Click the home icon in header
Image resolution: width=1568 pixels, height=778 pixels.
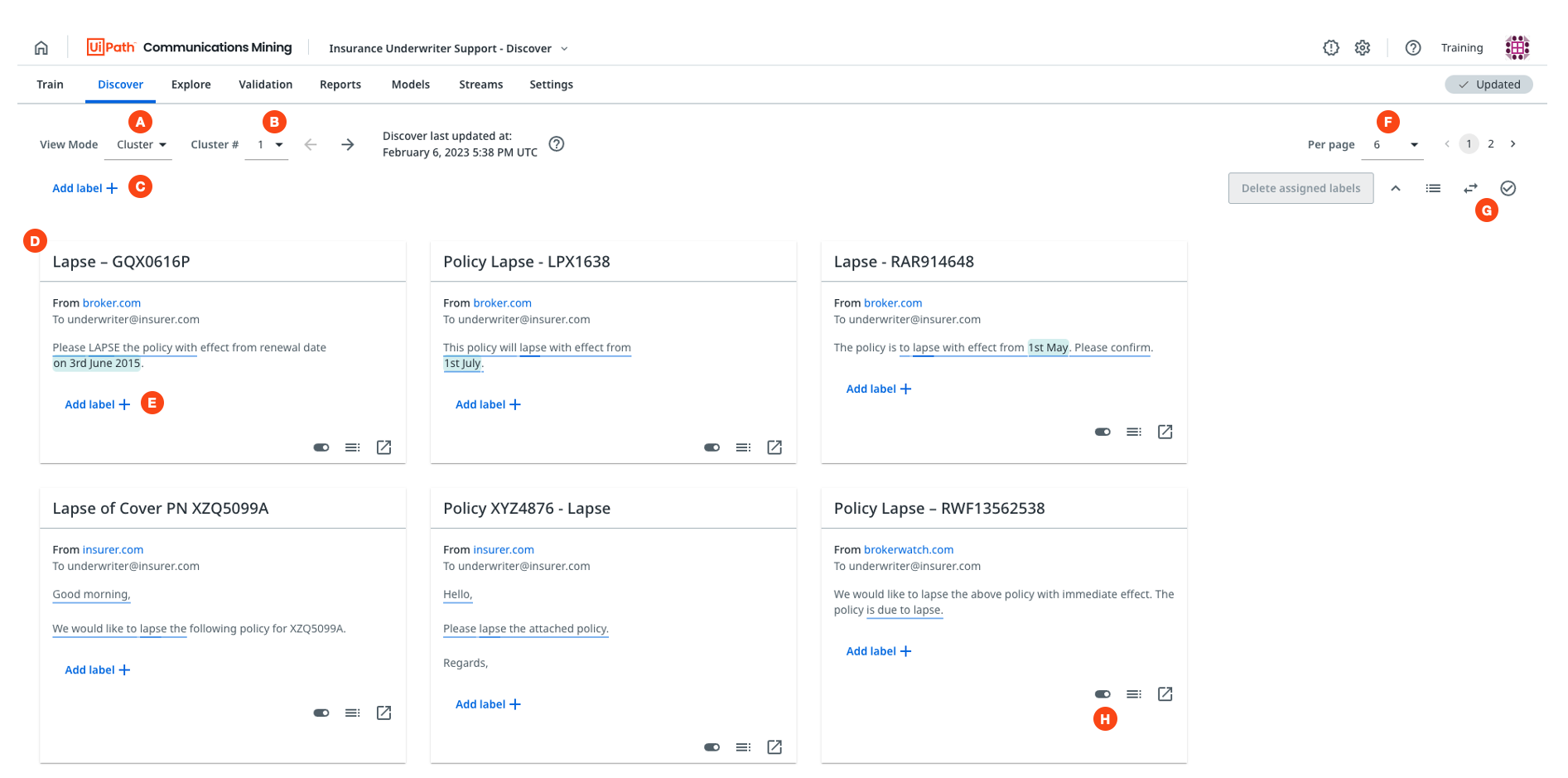[41, 48]
